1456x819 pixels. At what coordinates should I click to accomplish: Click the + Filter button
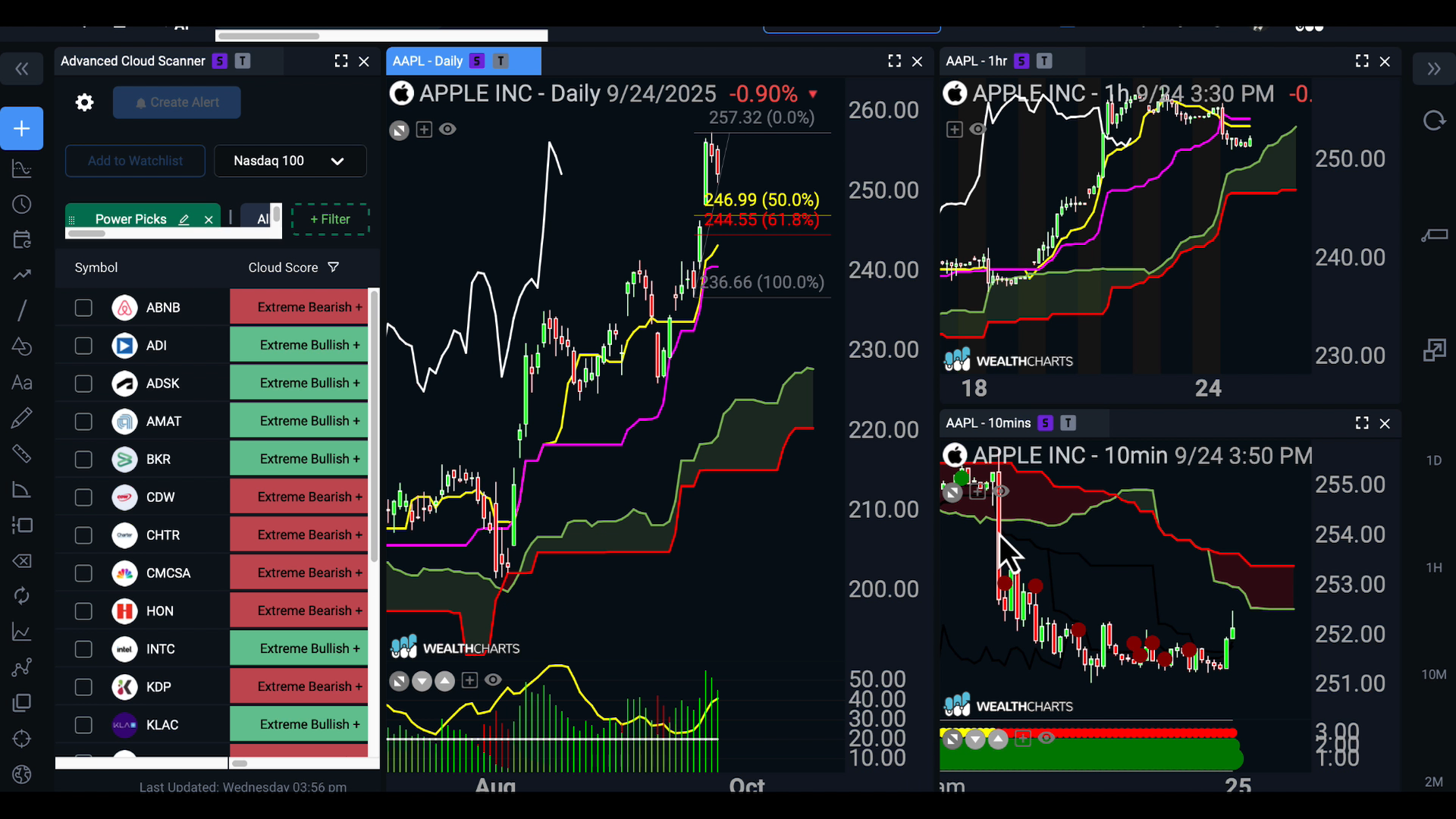click(330, 219)
